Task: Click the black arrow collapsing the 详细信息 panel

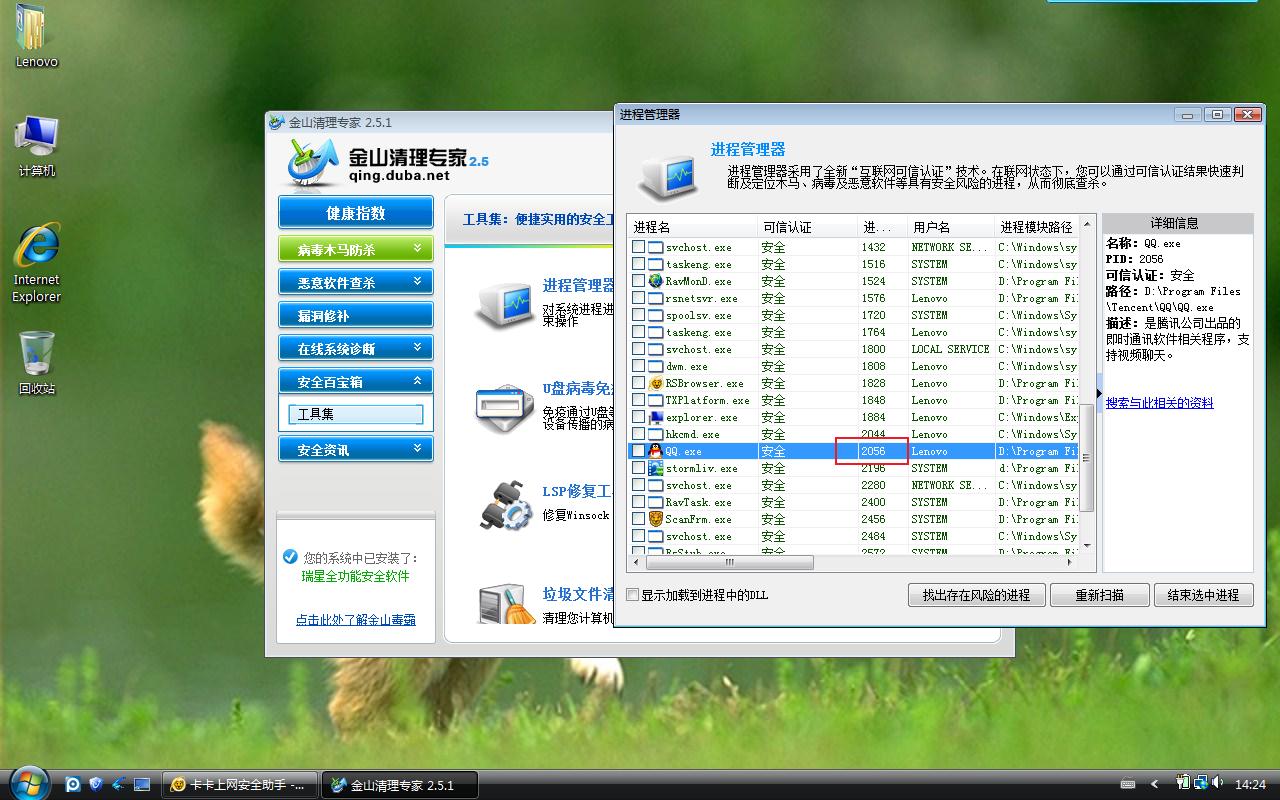Action: (x=1099, y=394)
